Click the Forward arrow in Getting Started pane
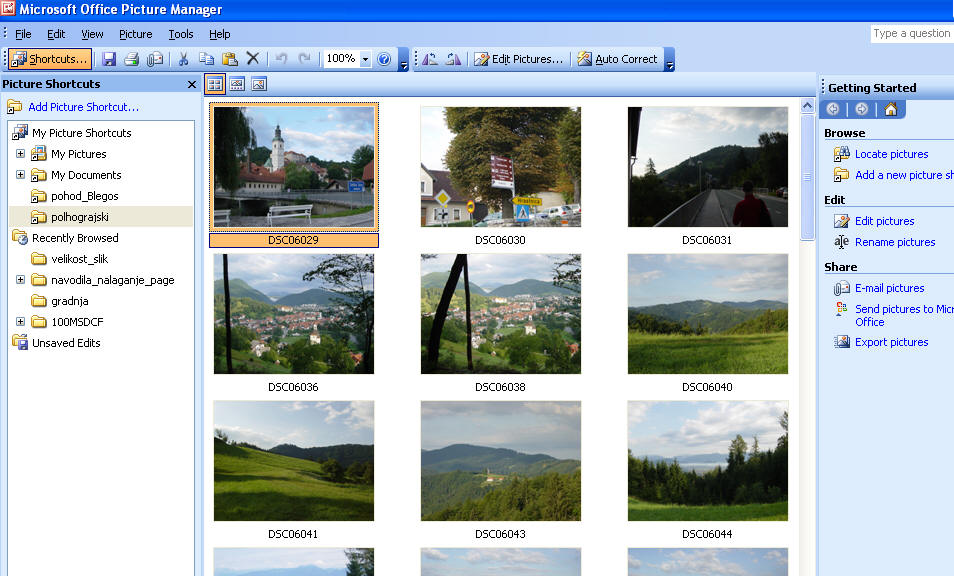The width and height of the screenshot is (954, 576). coord(862,109)
